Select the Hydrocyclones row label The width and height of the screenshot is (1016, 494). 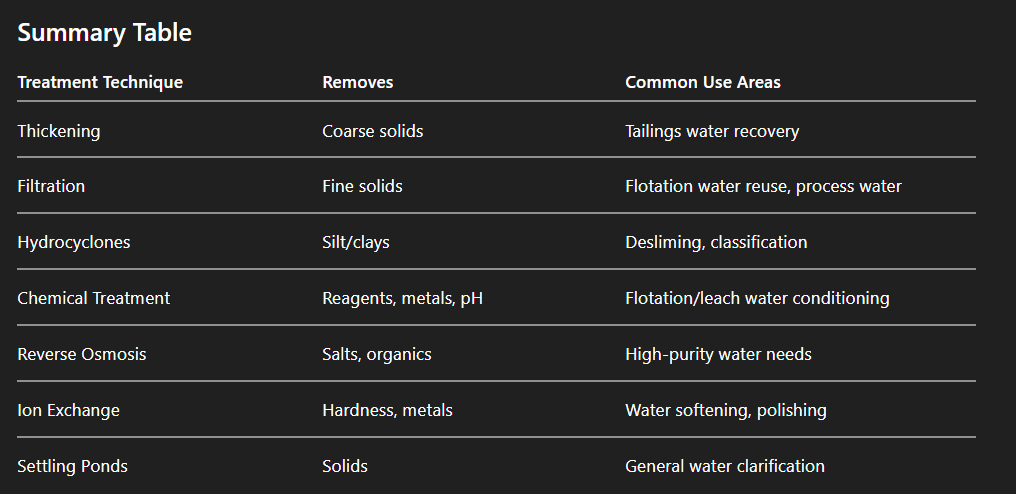(74, 242)
